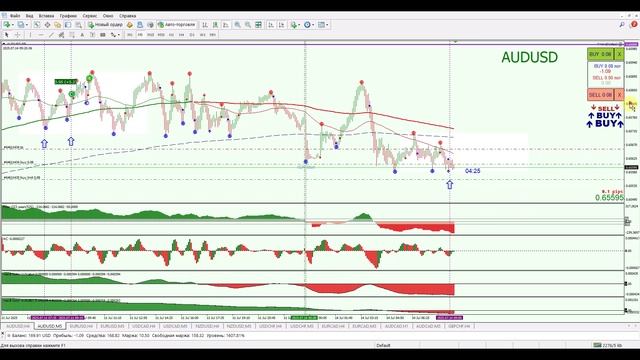Viewport: 640px width, 360px height.
Task: Click the connection status 2276/5 kb
Action: click(x=608, y=345)
